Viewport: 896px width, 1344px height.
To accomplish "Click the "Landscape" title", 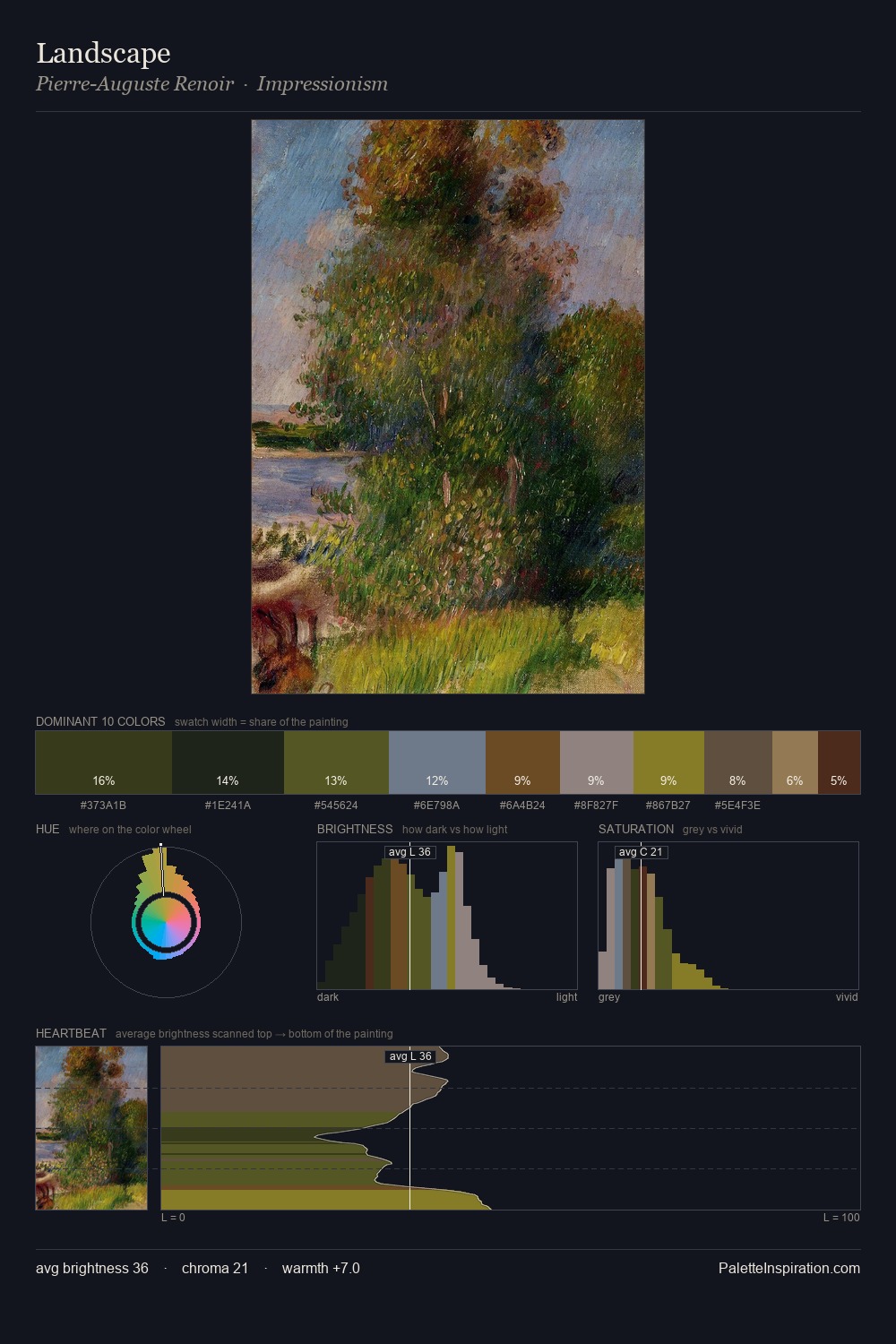I will (103, 53).
